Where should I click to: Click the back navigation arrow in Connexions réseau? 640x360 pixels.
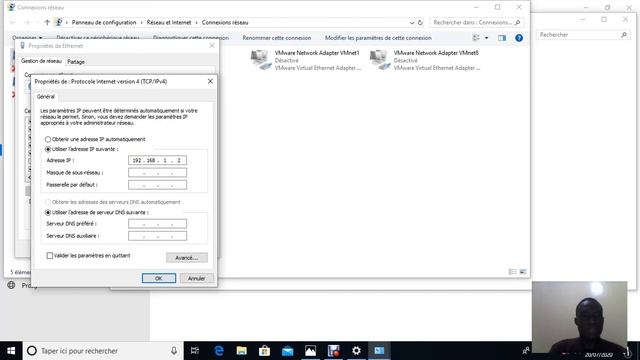click(x=13, y=22)
